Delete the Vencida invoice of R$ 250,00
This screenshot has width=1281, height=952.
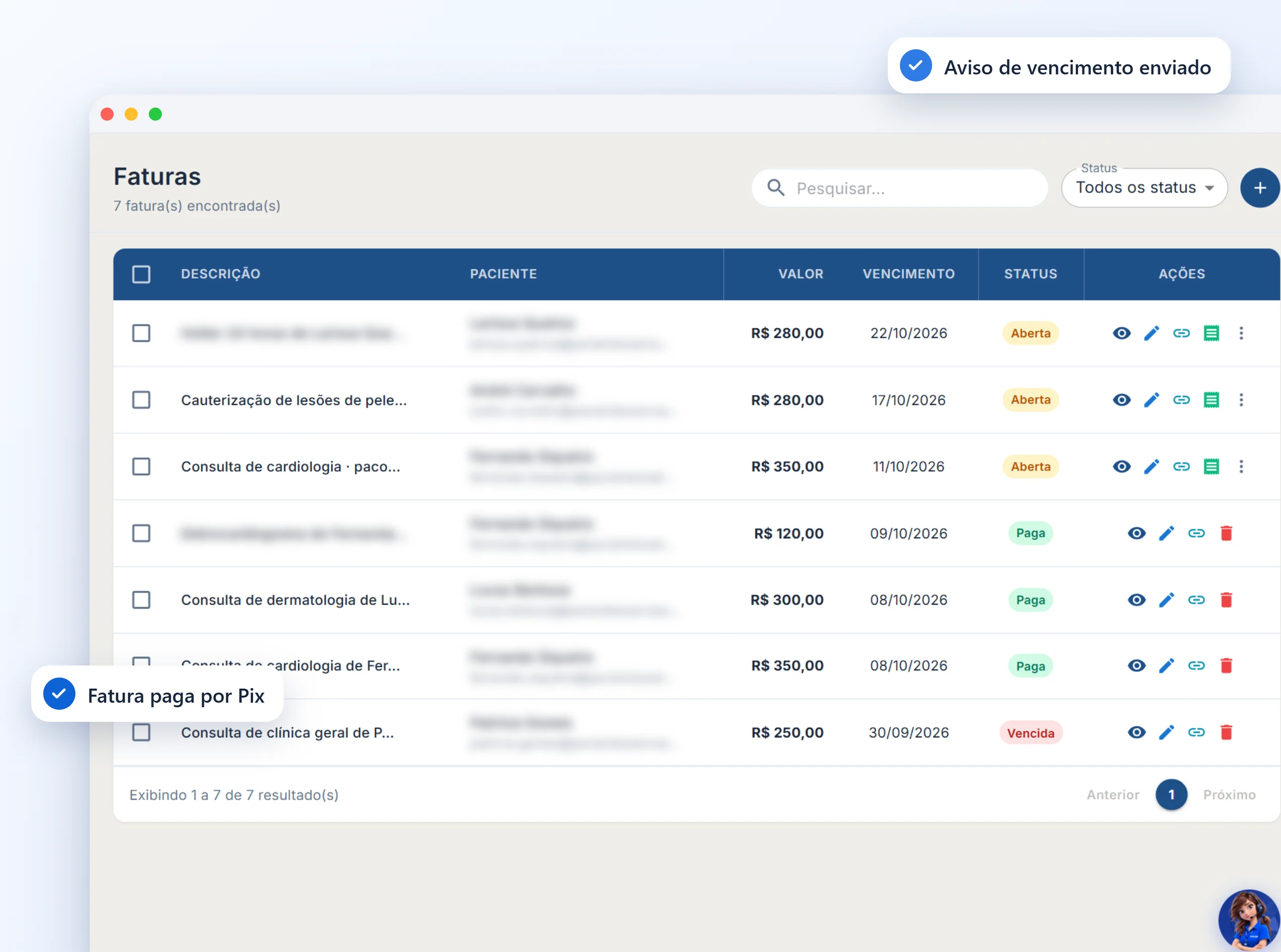pos(1226,732)
